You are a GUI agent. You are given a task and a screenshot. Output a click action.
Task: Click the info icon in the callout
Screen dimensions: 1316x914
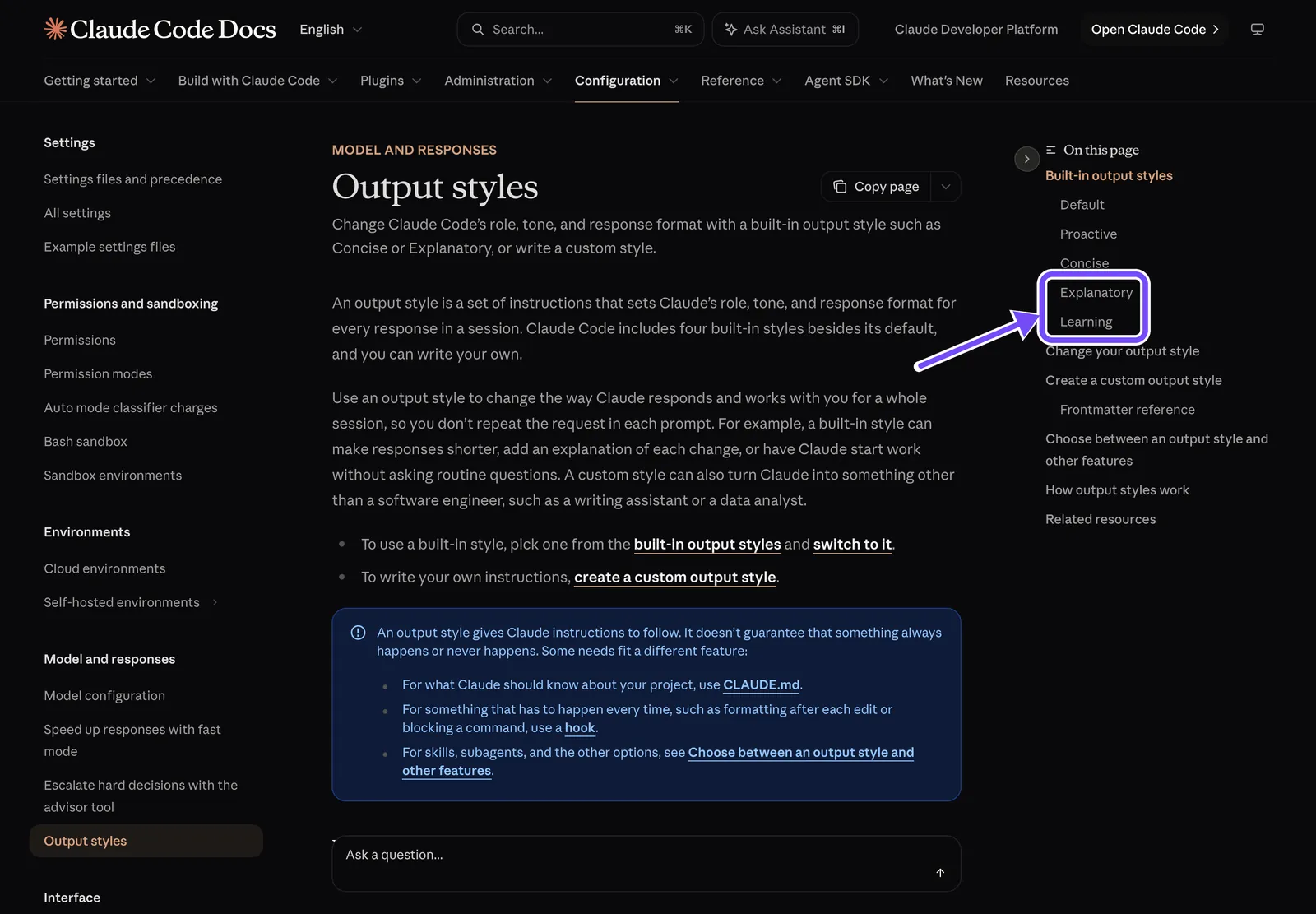pos(358,633)
